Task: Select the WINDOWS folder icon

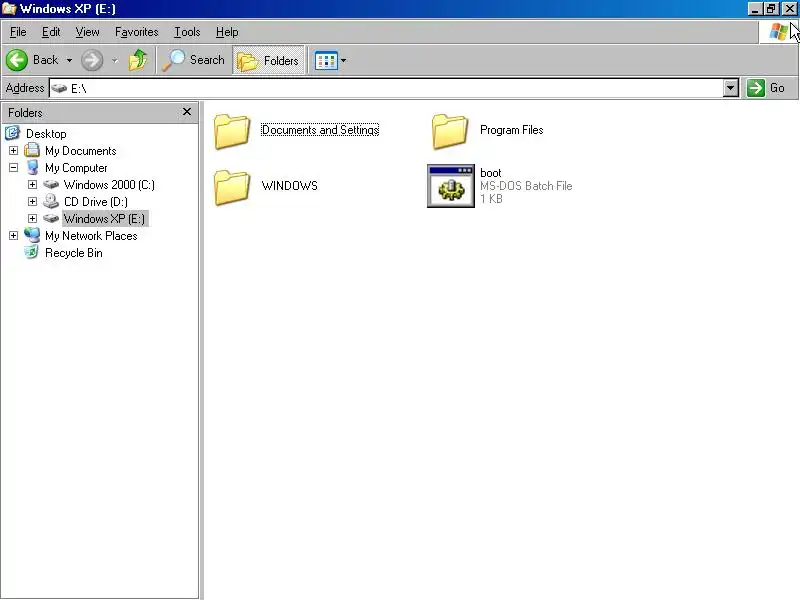Action: coord(232,187)
